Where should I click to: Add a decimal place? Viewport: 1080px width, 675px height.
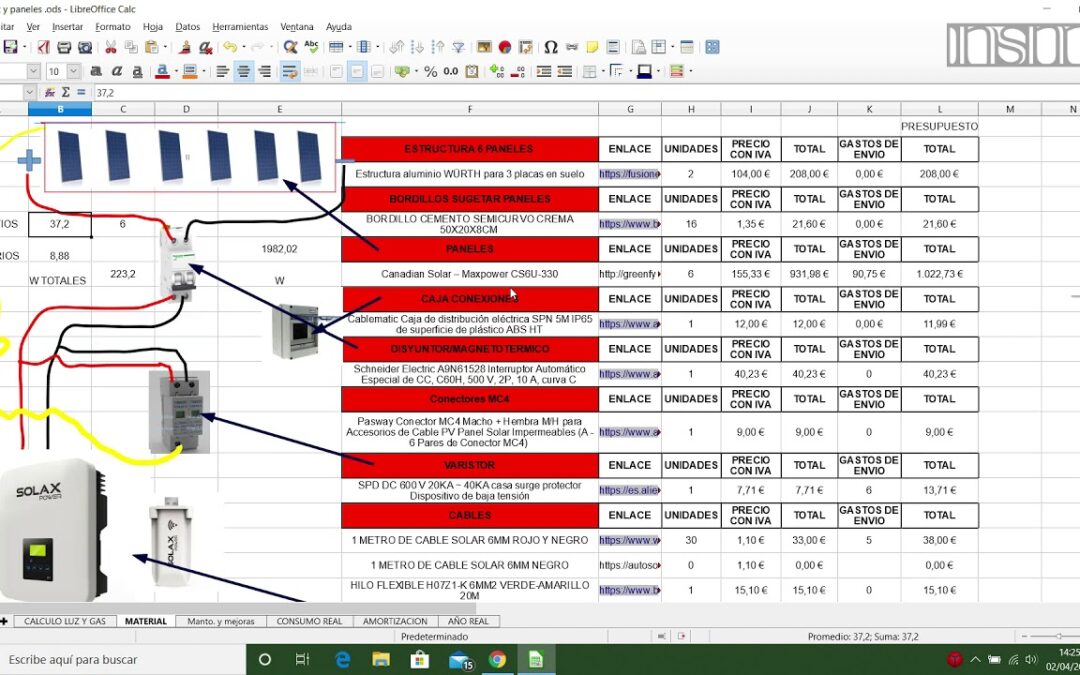[x=497, y=71]
